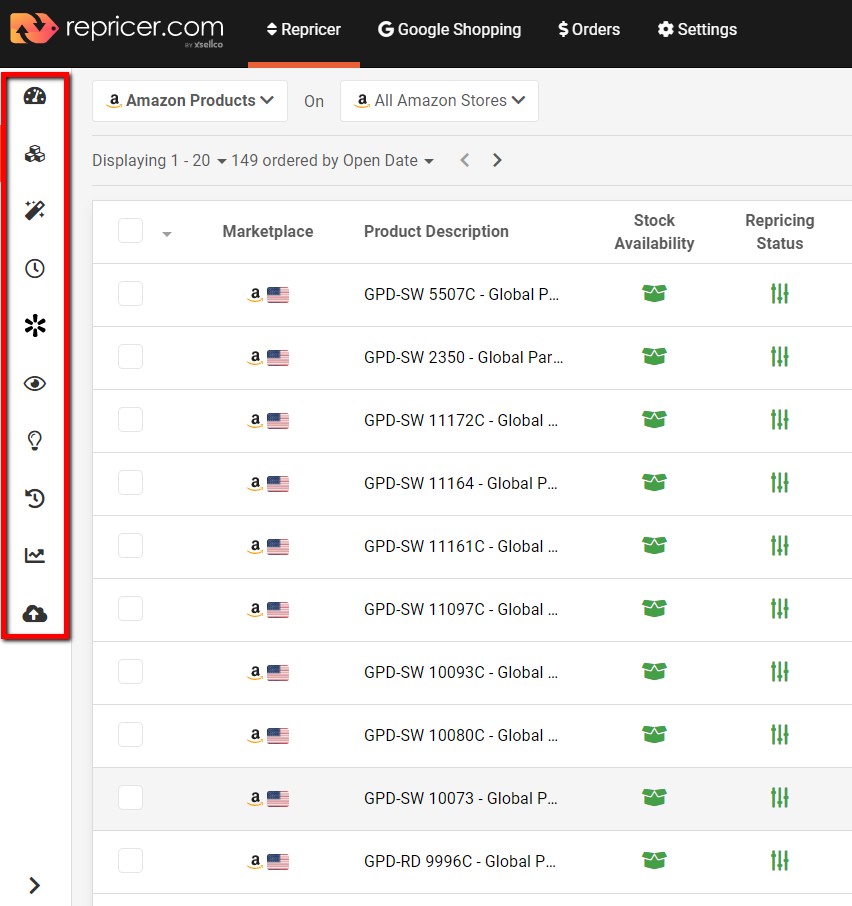
Task: Click repricing status sliders for GPD-SW 11097C
Action: [779, 608]
